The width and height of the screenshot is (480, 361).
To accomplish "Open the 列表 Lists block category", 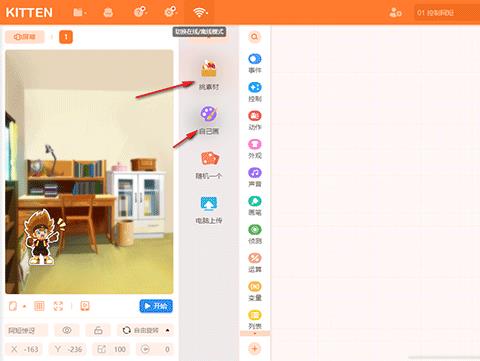I will coord(255,319).
